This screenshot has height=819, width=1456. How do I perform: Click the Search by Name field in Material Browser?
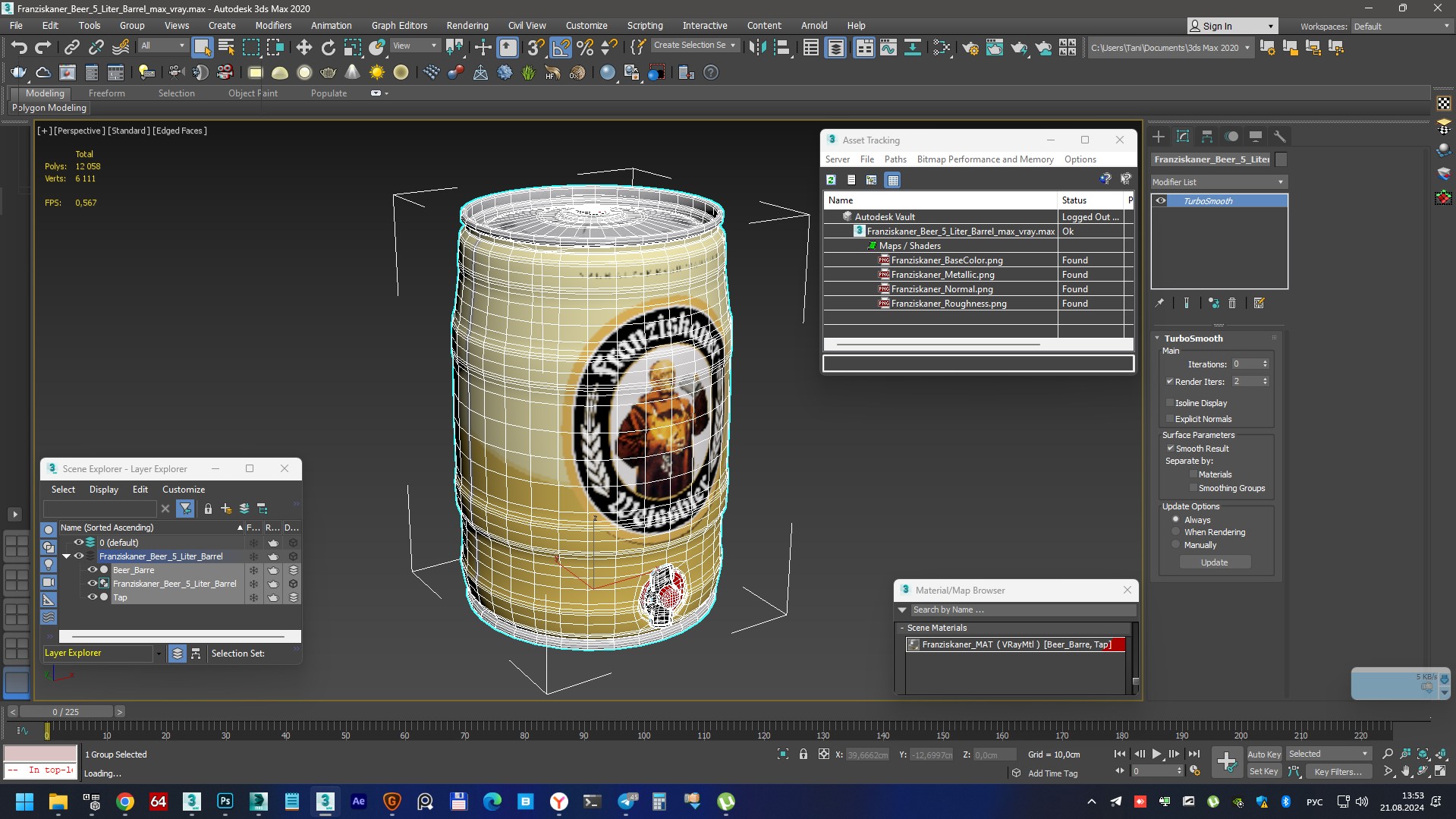click(x=1024, y=610)
